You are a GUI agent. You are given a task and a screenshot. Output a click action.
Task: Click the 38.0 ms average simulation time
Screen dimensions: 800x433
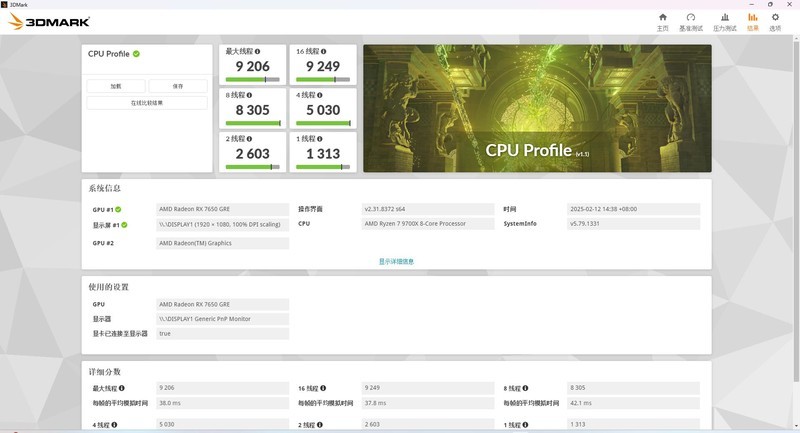[x=222, y=403]
